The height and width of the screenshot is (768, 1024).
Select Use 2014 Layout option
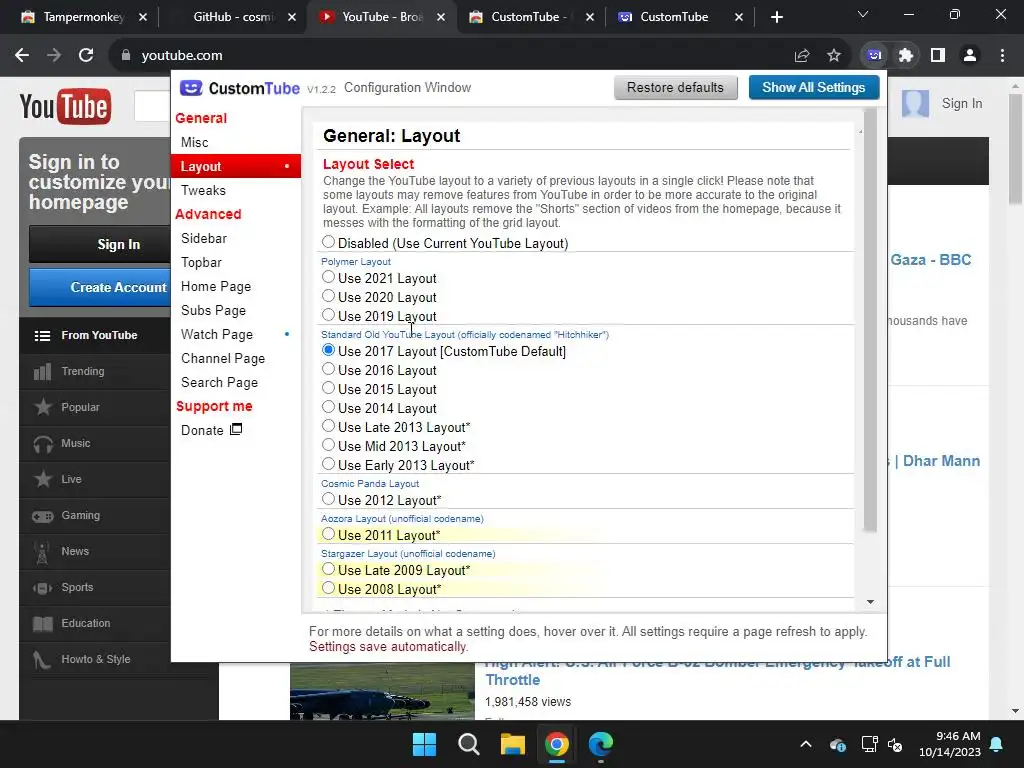coord(328,407)
